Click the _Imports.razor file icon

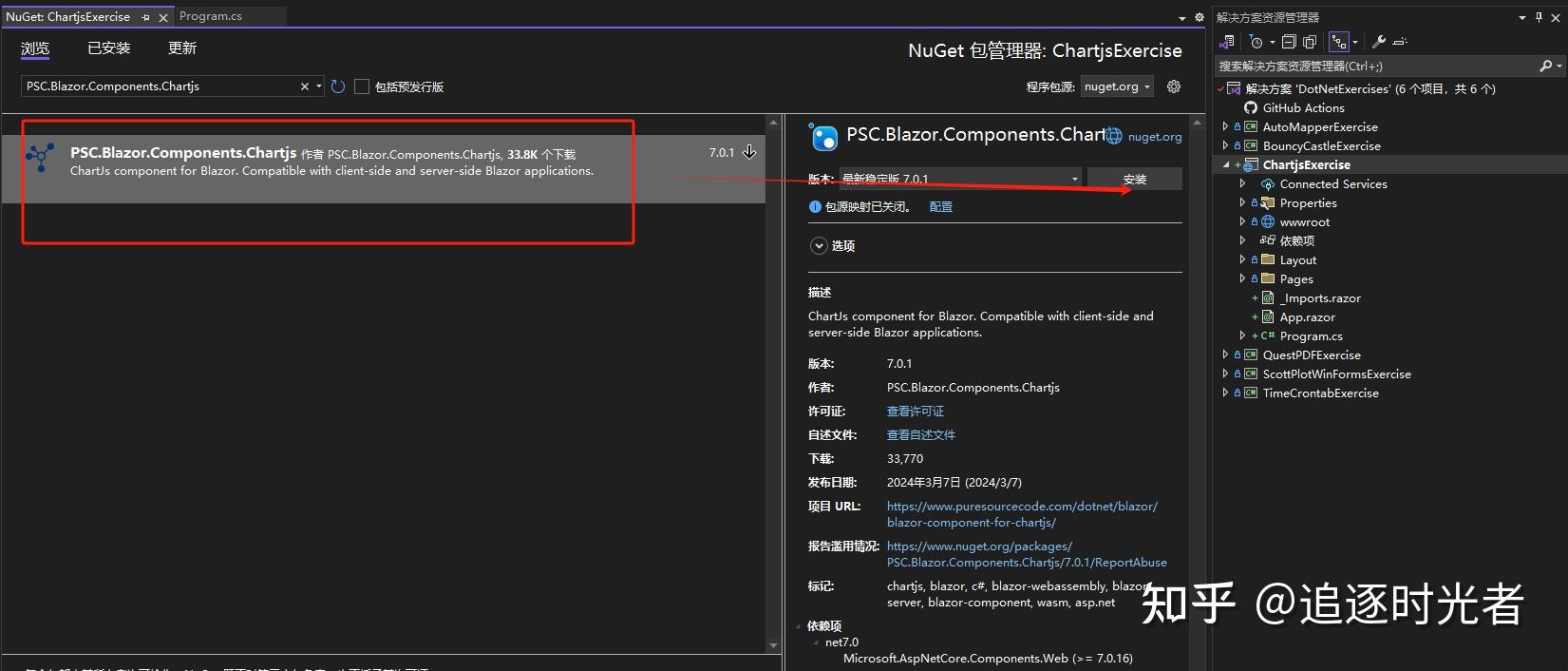pos(1268,298)
